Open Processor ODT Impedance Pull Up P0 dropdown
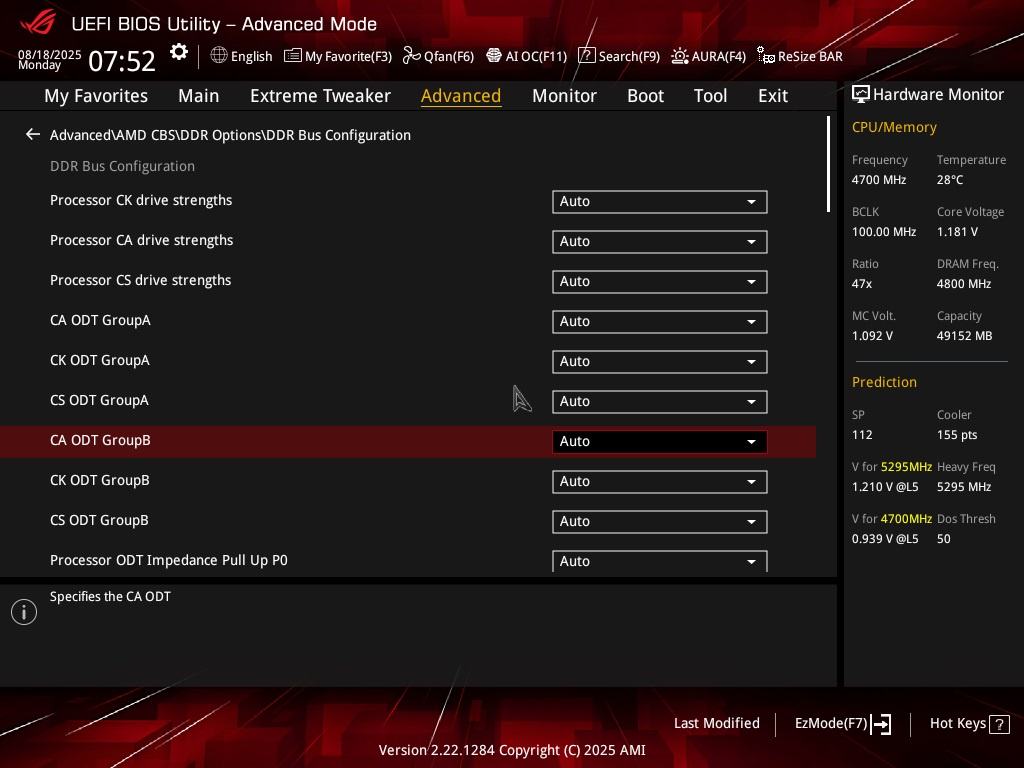Viewport: 1024px width, 768px height. 659,561
